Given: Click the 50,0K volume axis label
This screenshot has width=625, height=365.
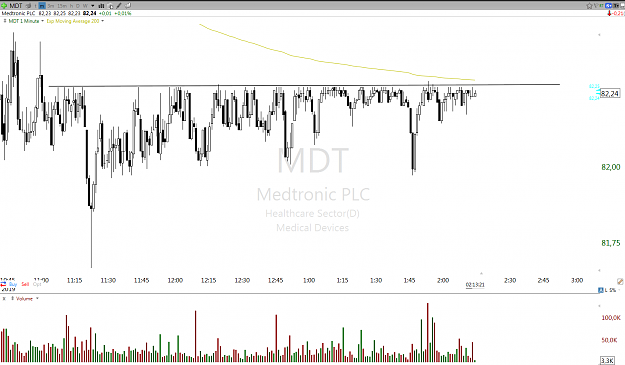Looking at the screenshot, I should [609, 340].
